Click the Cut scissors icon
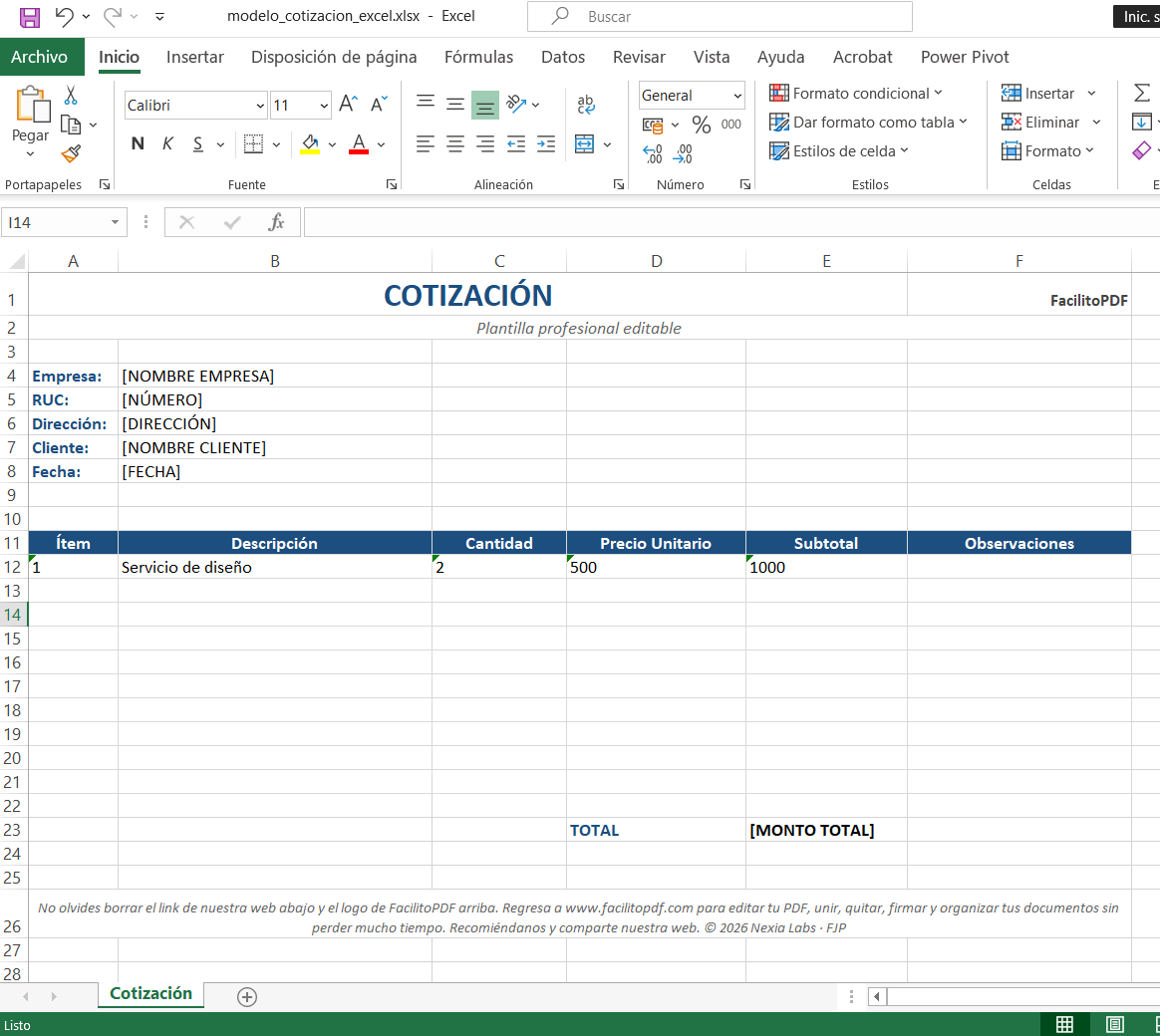Image resolution: width=1160 pixels, height=1036 pixels. (x=71, y=95)
